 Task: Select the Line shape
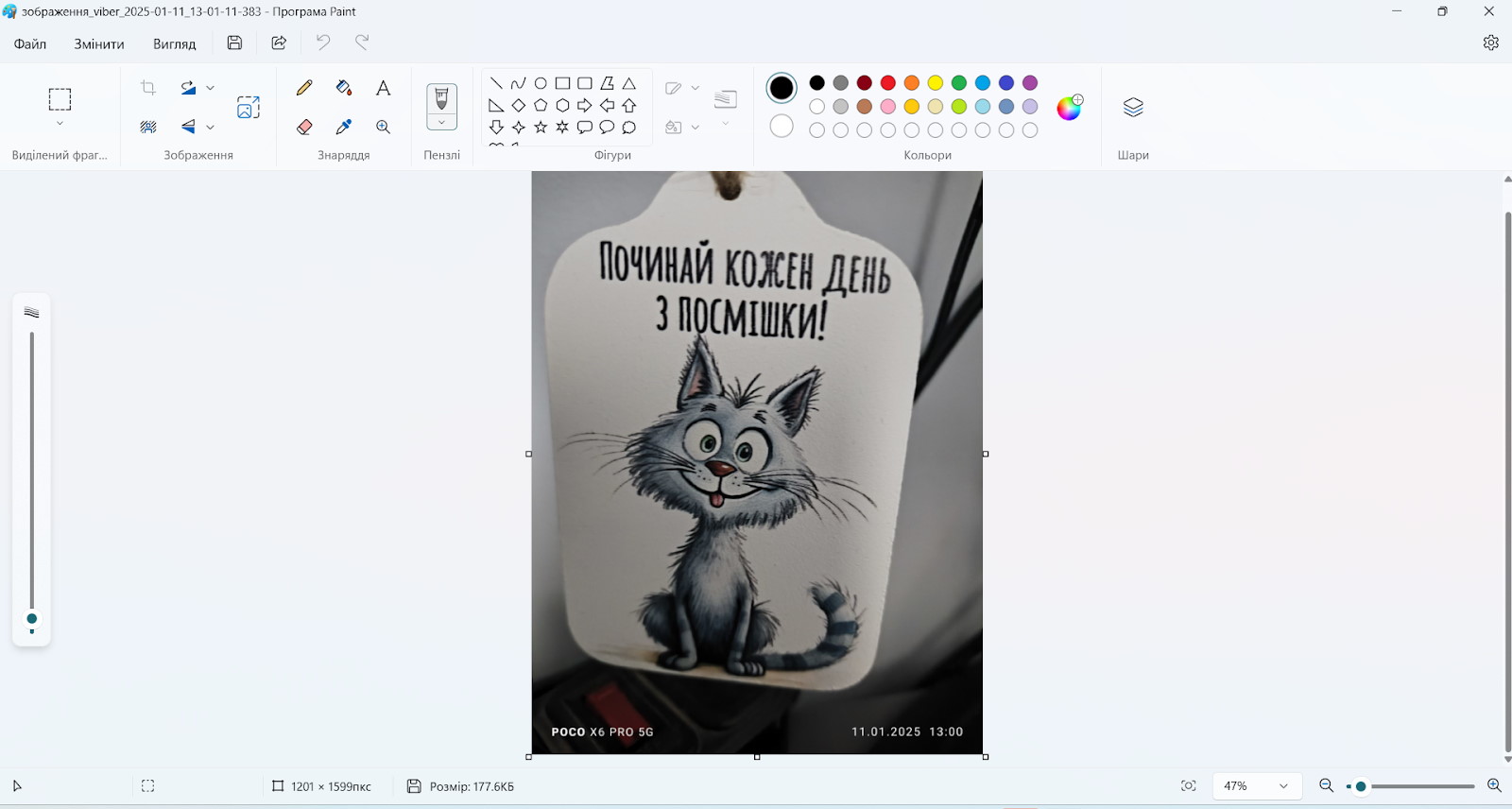[496, 83]
